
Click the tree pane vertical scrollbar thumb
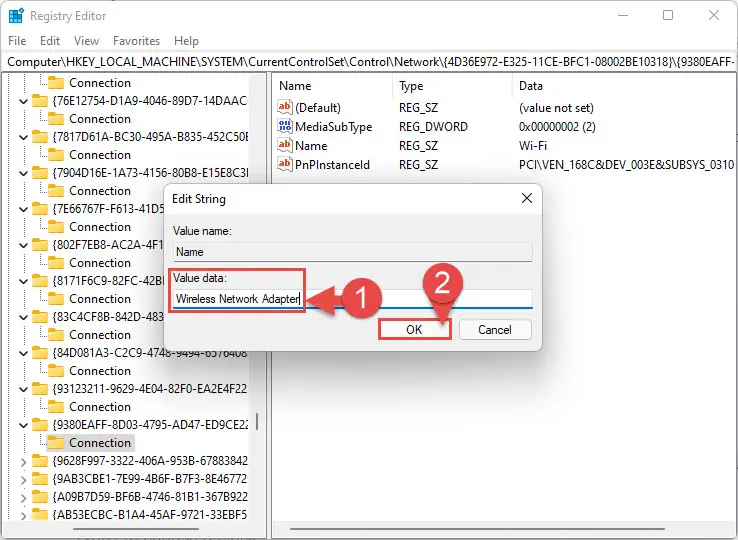pos(257,421)
